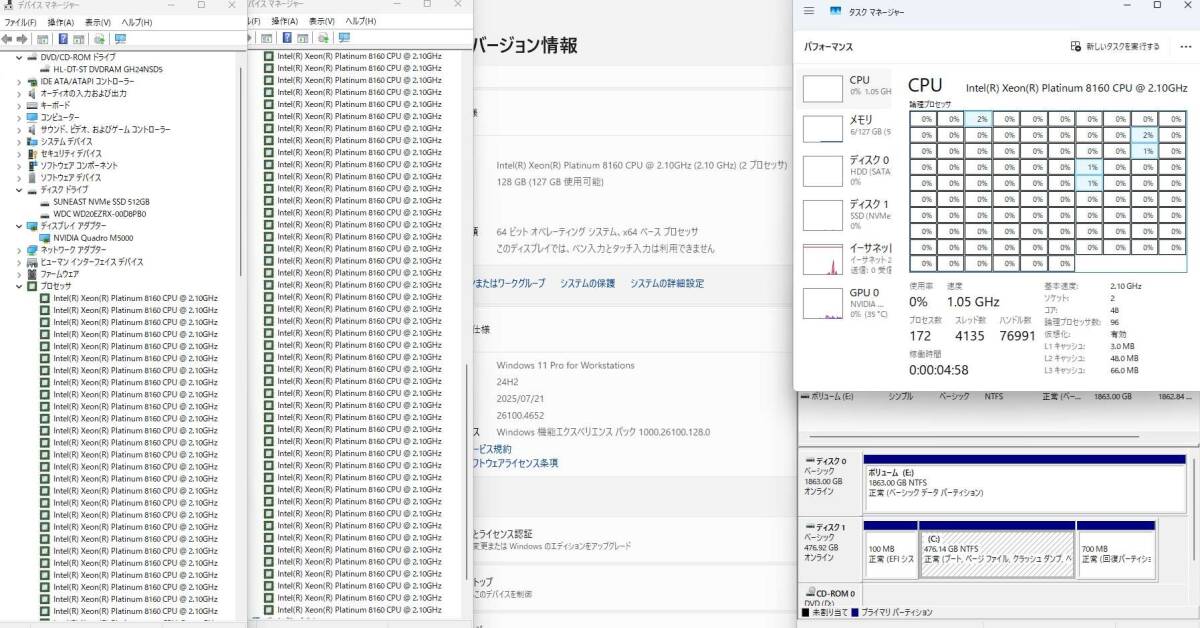
Task: Click scan hardware changes icon in right Device Manager
Action: coord(324,39)
